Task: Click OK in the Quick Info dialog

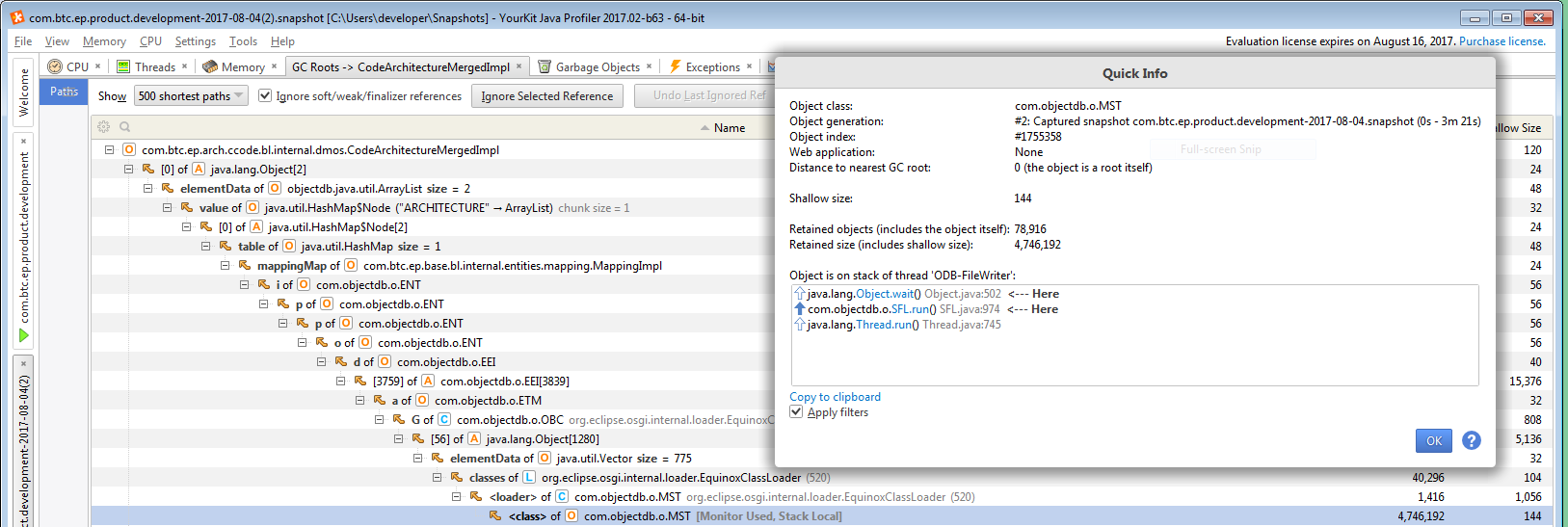Action: pos(1434,440)
